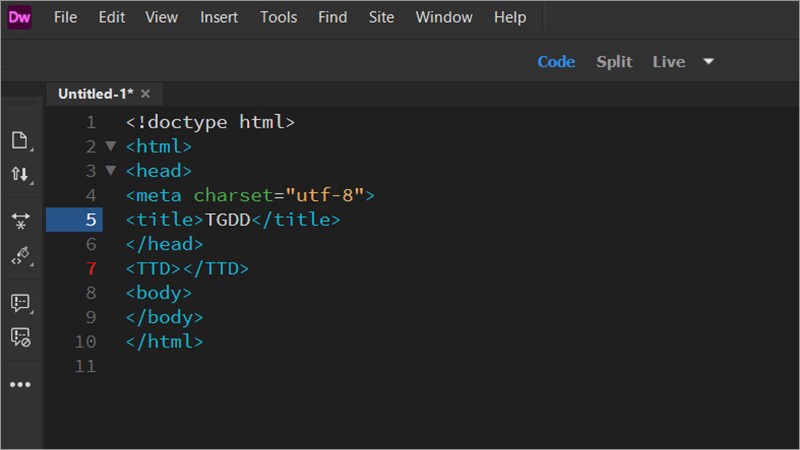Open the Insert menu
Viewport: 800px width, 450px height.
click(219, 17)
